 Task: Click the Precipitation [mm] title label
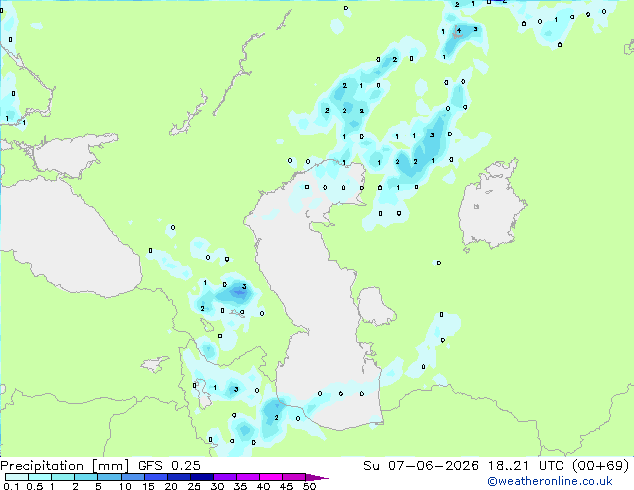65,466
